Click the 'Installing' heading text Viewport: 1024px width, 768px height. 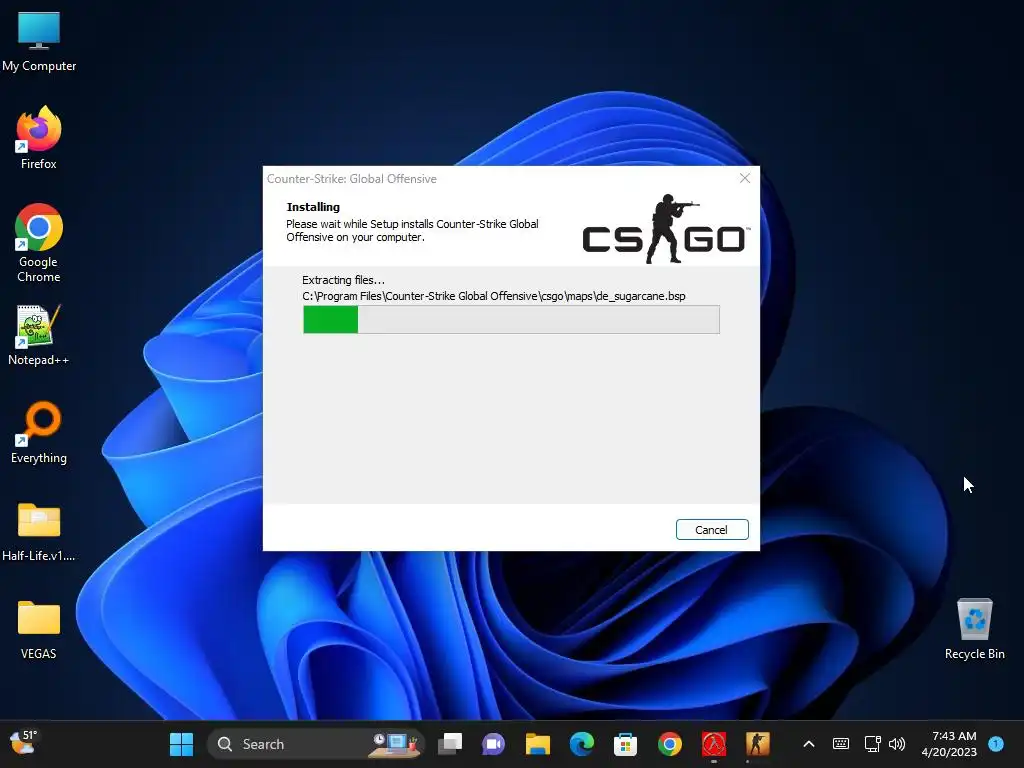(x=313, y=207)
